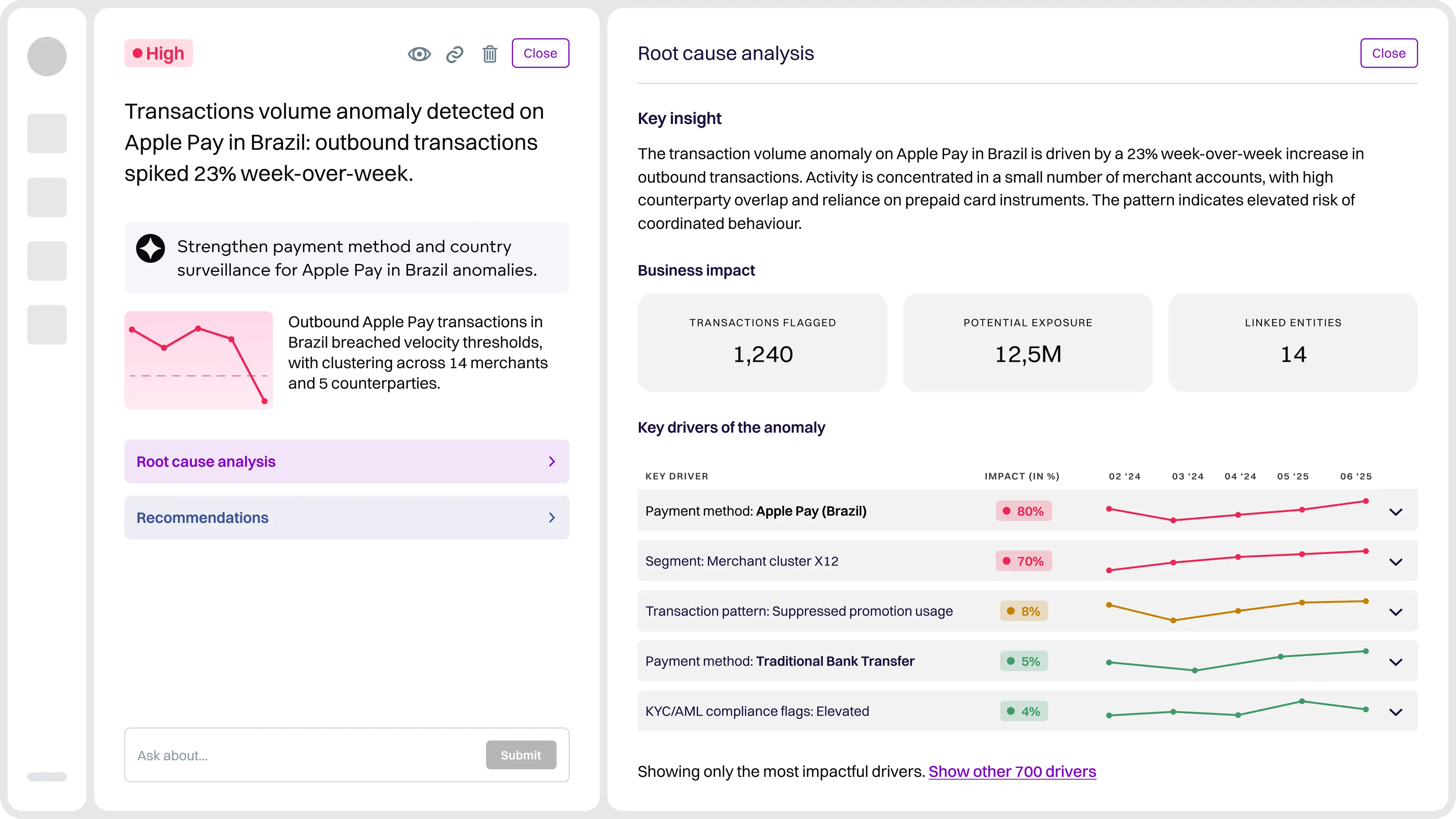Image resolution: width=1456 pixels, height=819 pixels.
Task: Open the Root cause analysis section
Action: (x=347, y=461)
